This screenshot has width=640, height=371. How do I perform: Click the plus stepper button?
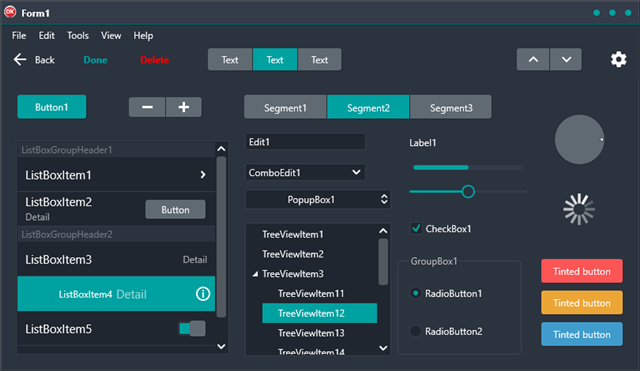184,107
